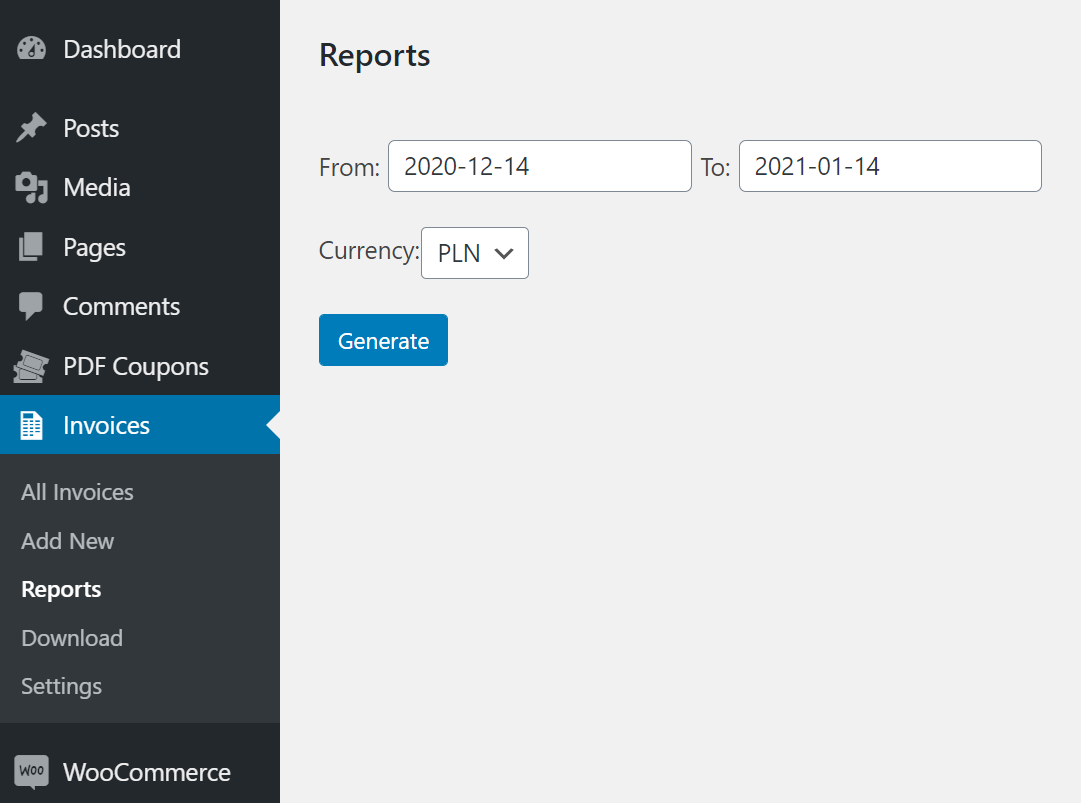
Task: Open the Currency PLN dropdown
Action: (x=475, y=253)
